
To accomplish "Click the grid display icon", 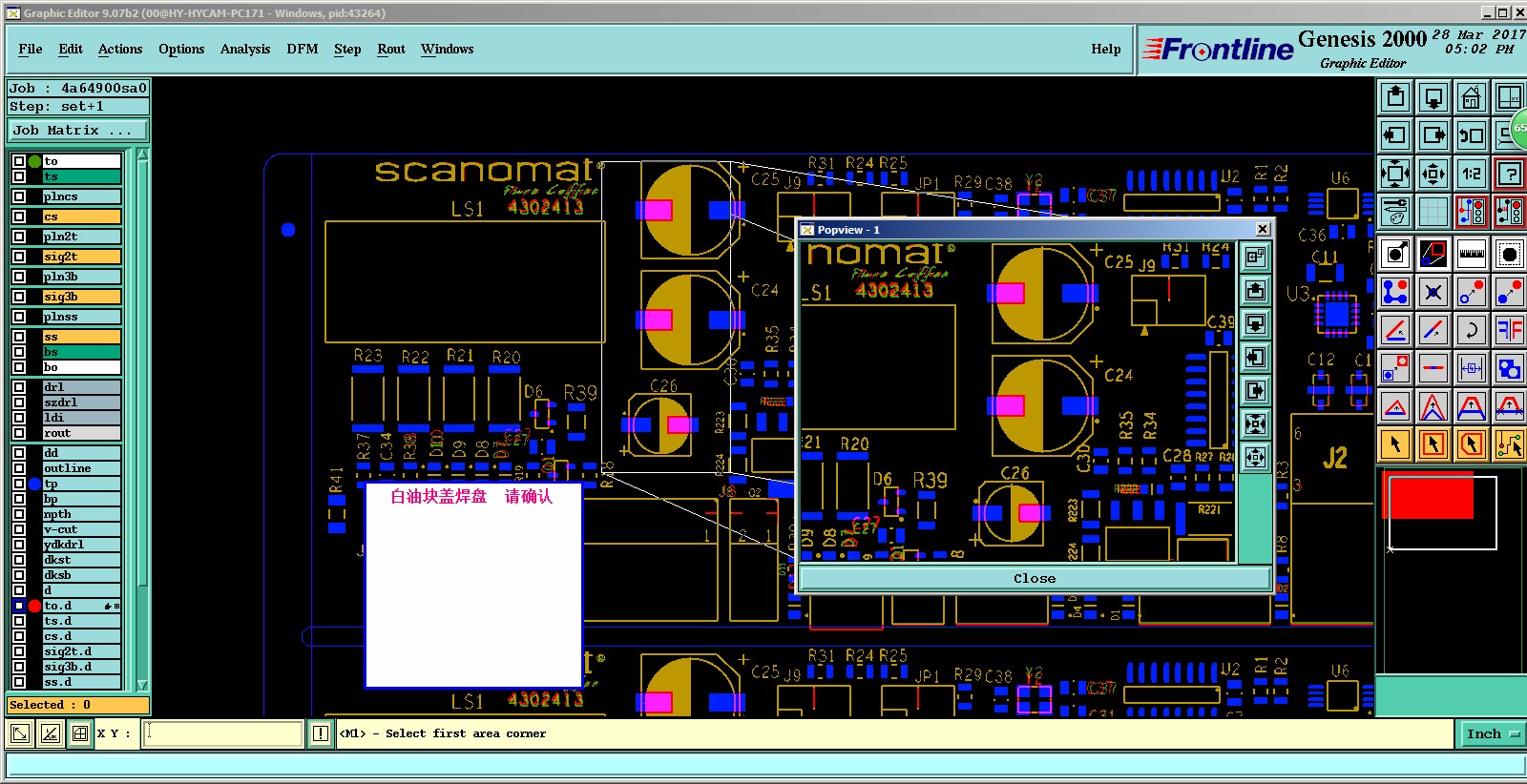I will click(1433, 212).
